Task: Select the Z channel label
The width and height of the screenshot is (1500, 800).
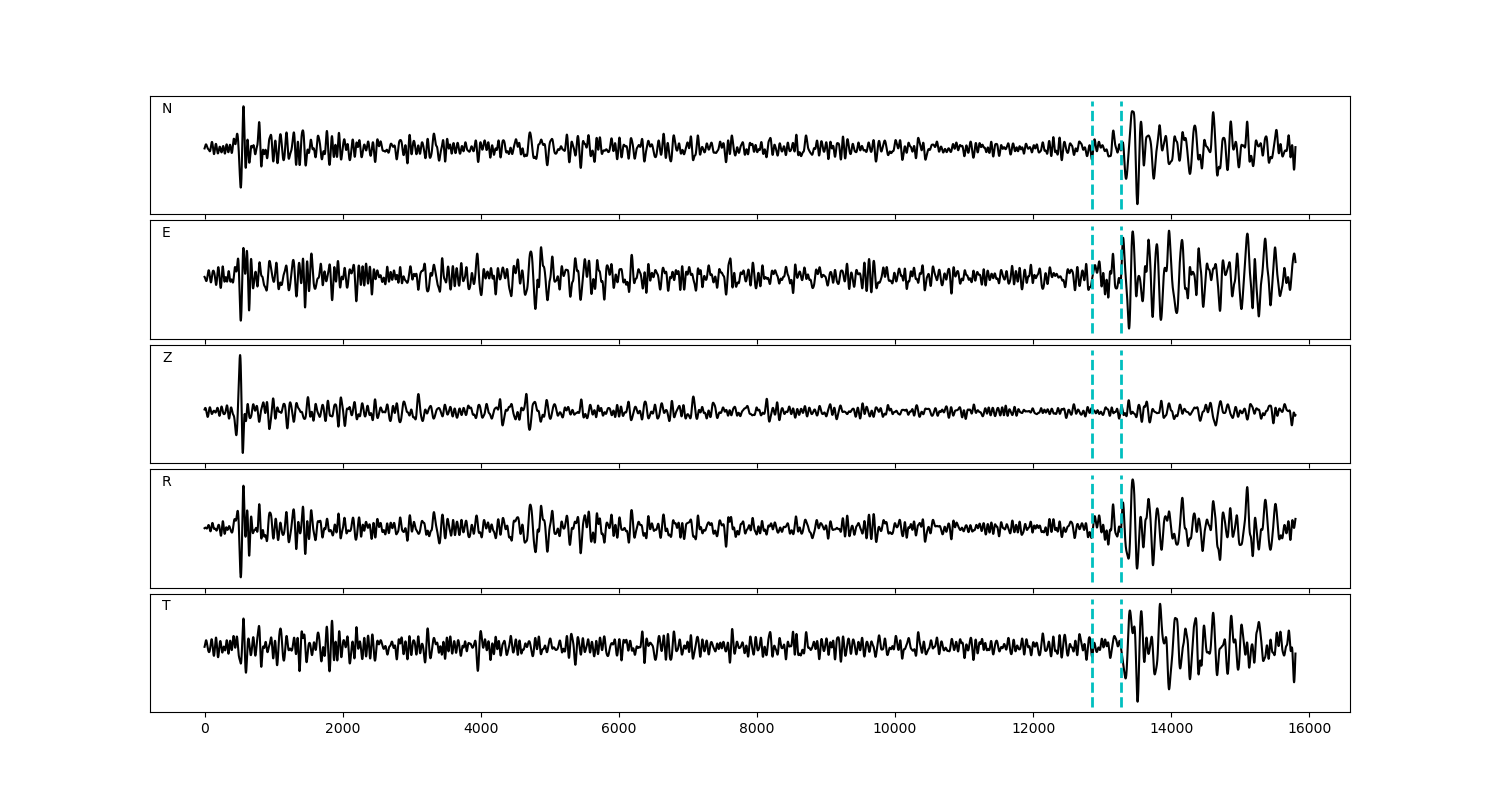Action: pyautogui.click(x=167, y=358)
